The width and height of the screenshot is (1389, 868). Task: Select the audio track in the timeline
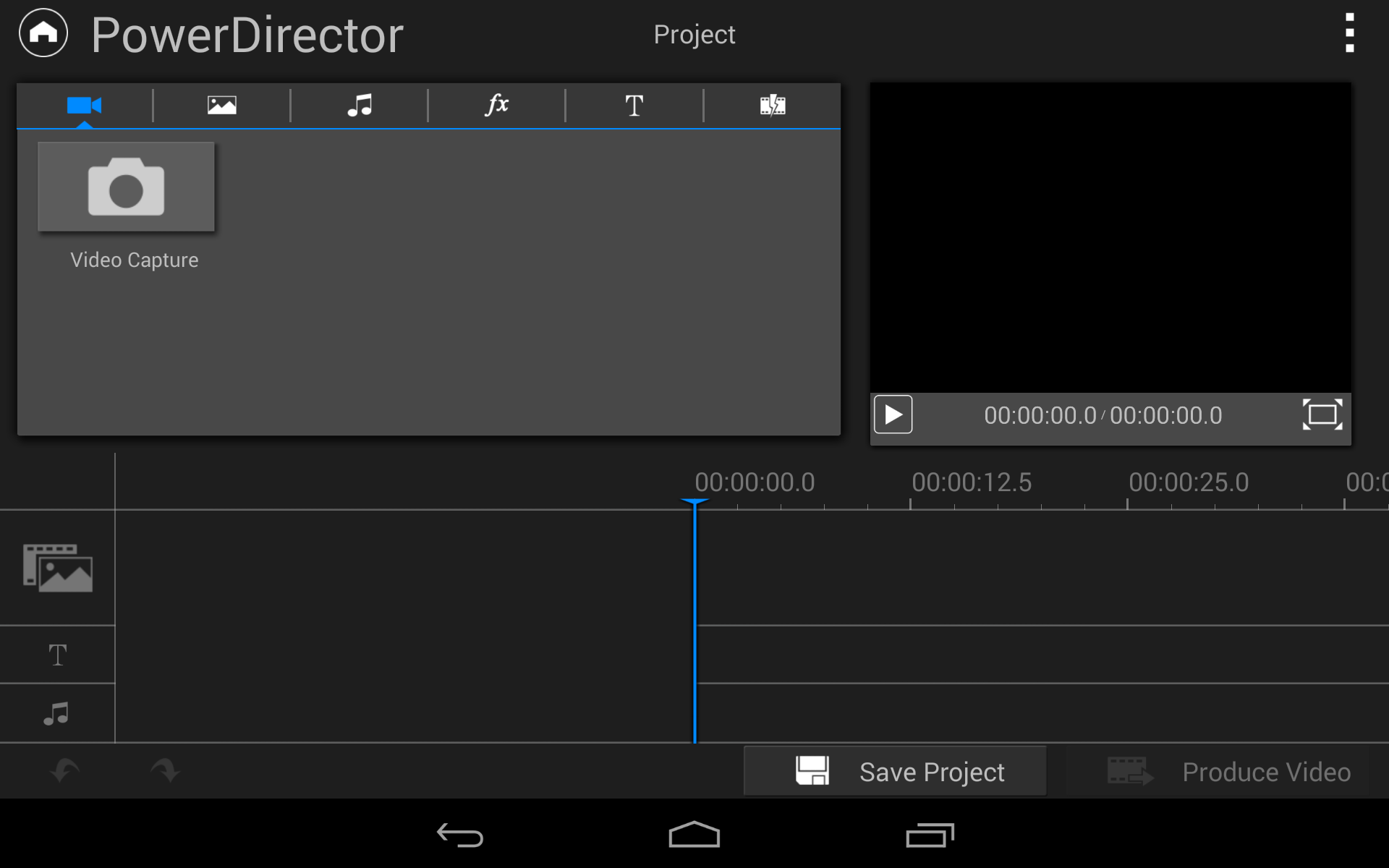pos(57,714)
